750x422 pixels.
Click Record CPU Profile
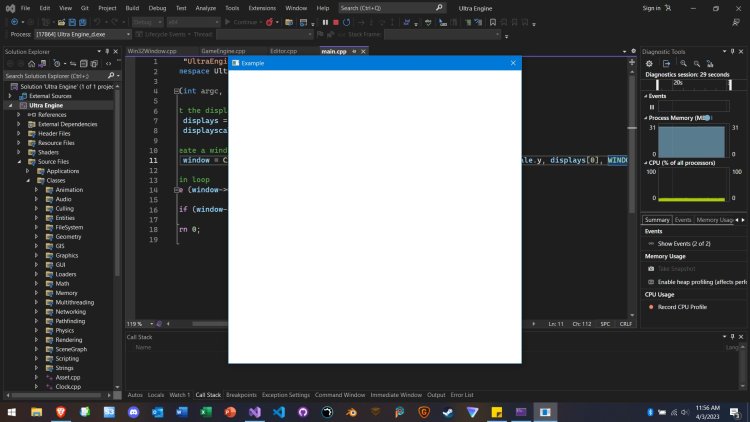click(x=682, y=307)
